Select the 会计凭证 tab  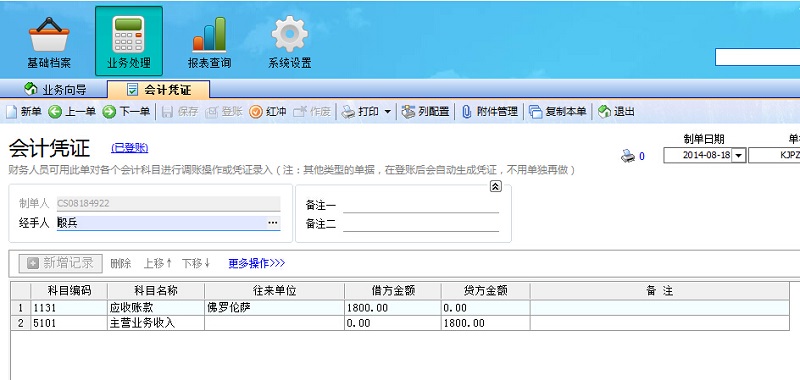[x=159, y=90]
